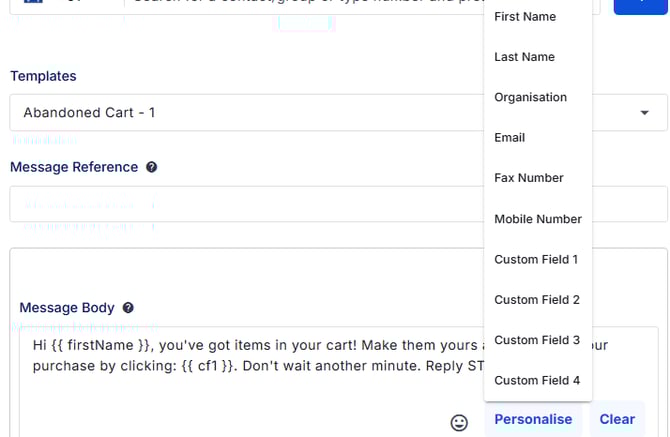Select Last Name from personalise menu
Image resolution: width=670 pixels, height=437 pixels.
tap(524, 57)
